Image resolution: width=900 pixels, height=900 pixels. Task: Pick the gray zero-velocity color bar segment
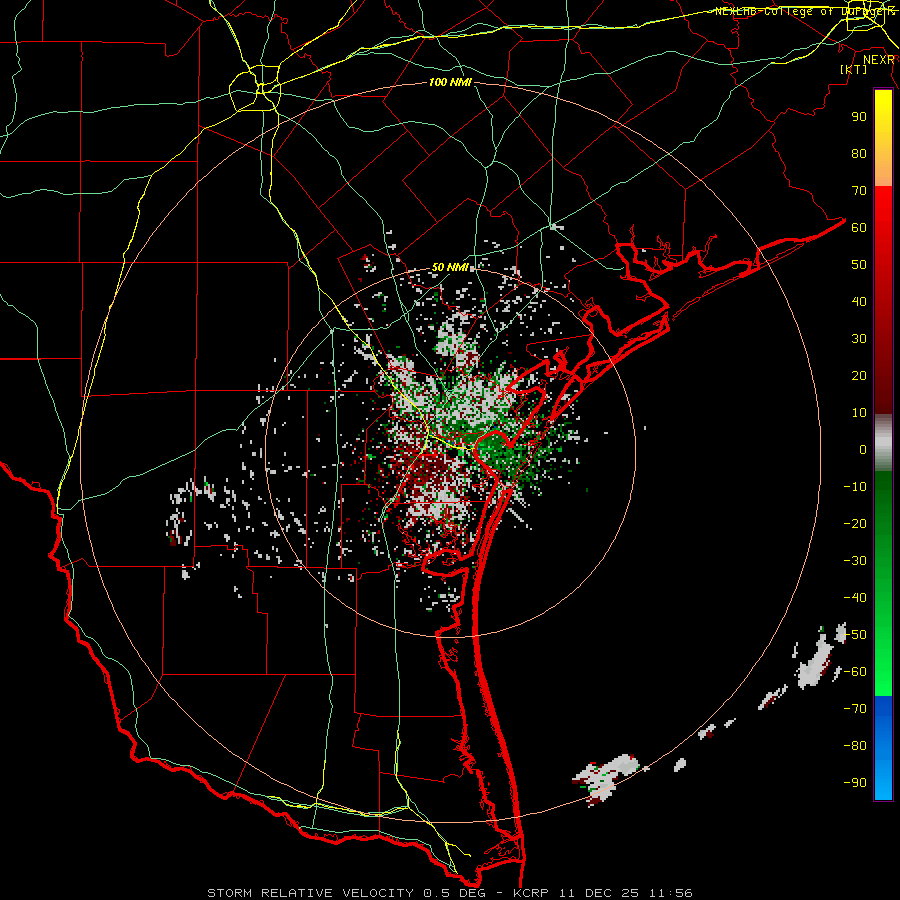pos(883,443)
